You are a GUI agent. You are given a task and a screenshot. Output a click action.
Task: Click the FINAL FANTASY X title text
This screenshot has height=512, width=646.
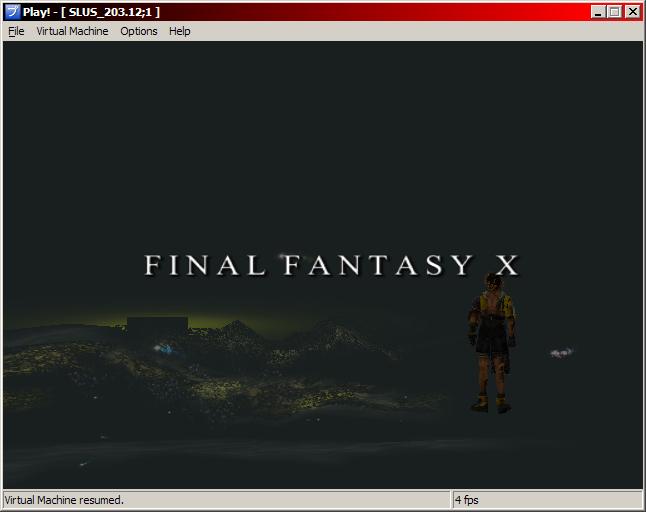(332, 265)
